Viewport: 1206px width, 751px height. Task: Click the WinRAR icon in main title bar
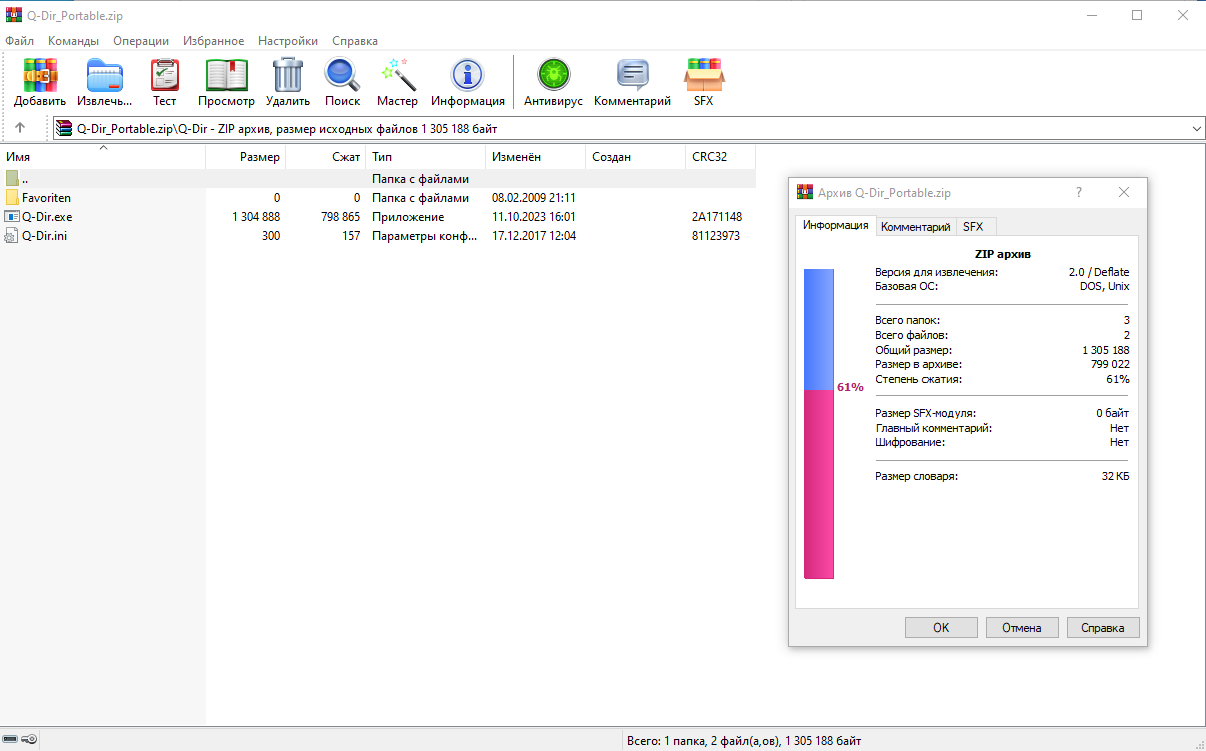[14, 16]
